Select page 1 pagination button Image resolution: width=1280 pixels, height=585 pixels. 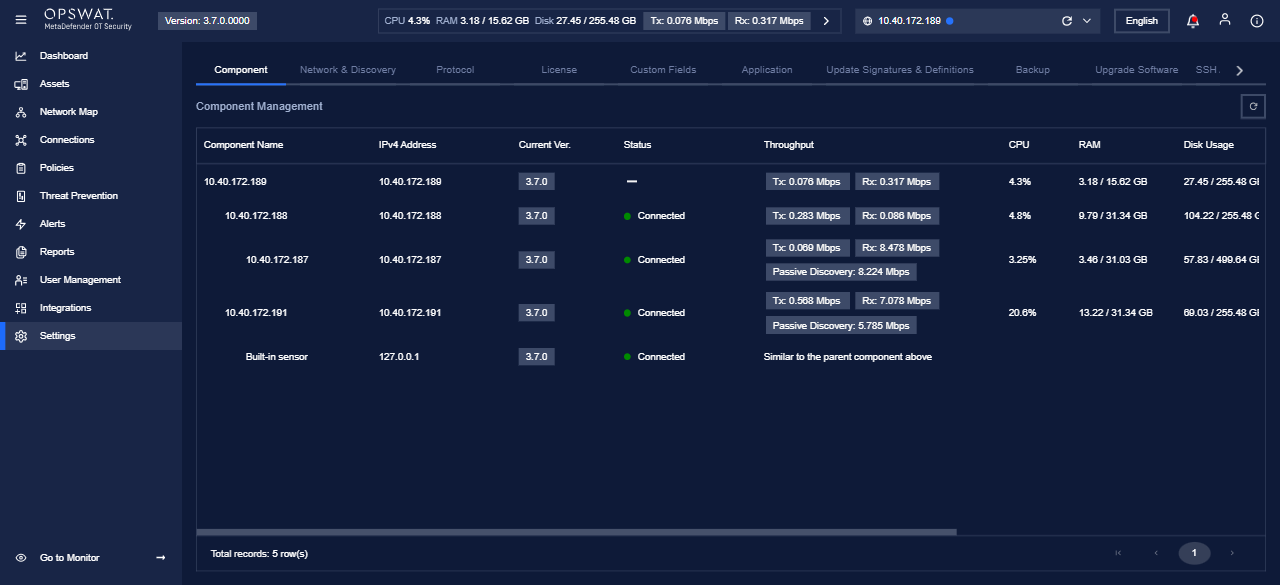pos(1194,553)
